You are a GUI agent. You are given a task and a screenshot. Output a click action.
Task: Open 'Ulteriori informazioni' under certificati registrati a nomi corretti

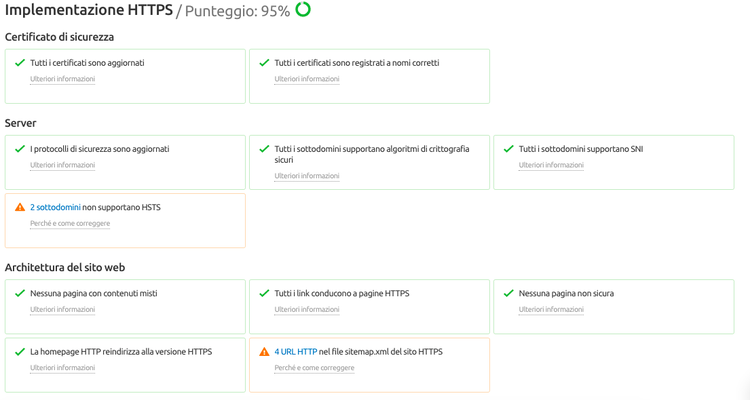point(307,79)
